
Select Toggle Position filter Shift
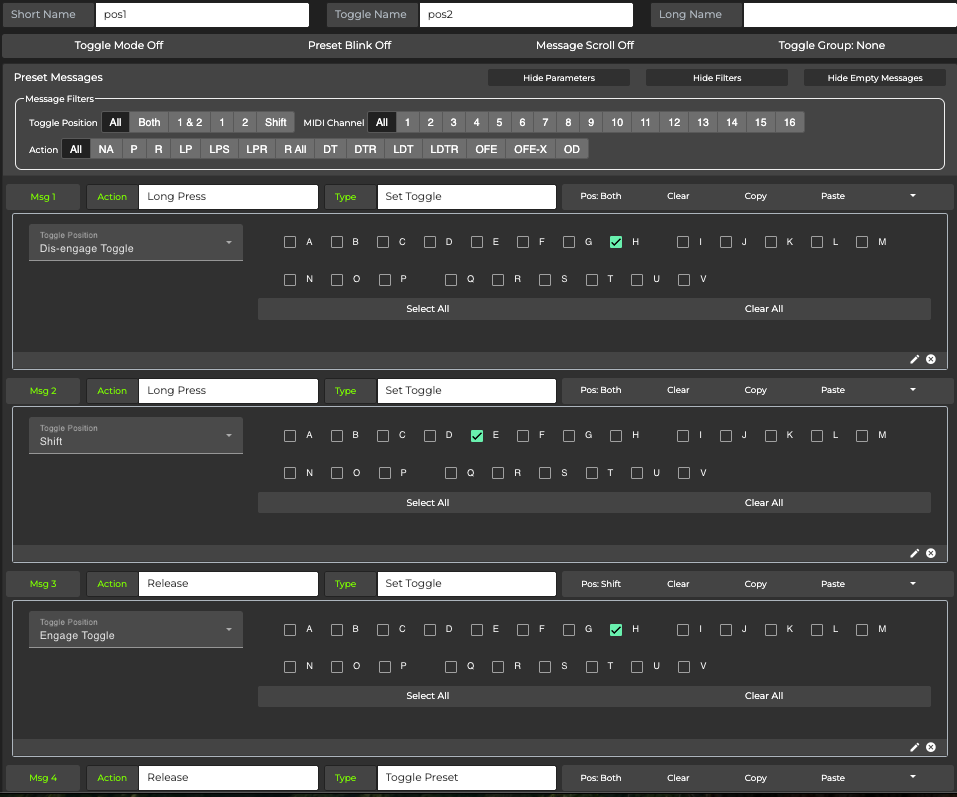275,122
